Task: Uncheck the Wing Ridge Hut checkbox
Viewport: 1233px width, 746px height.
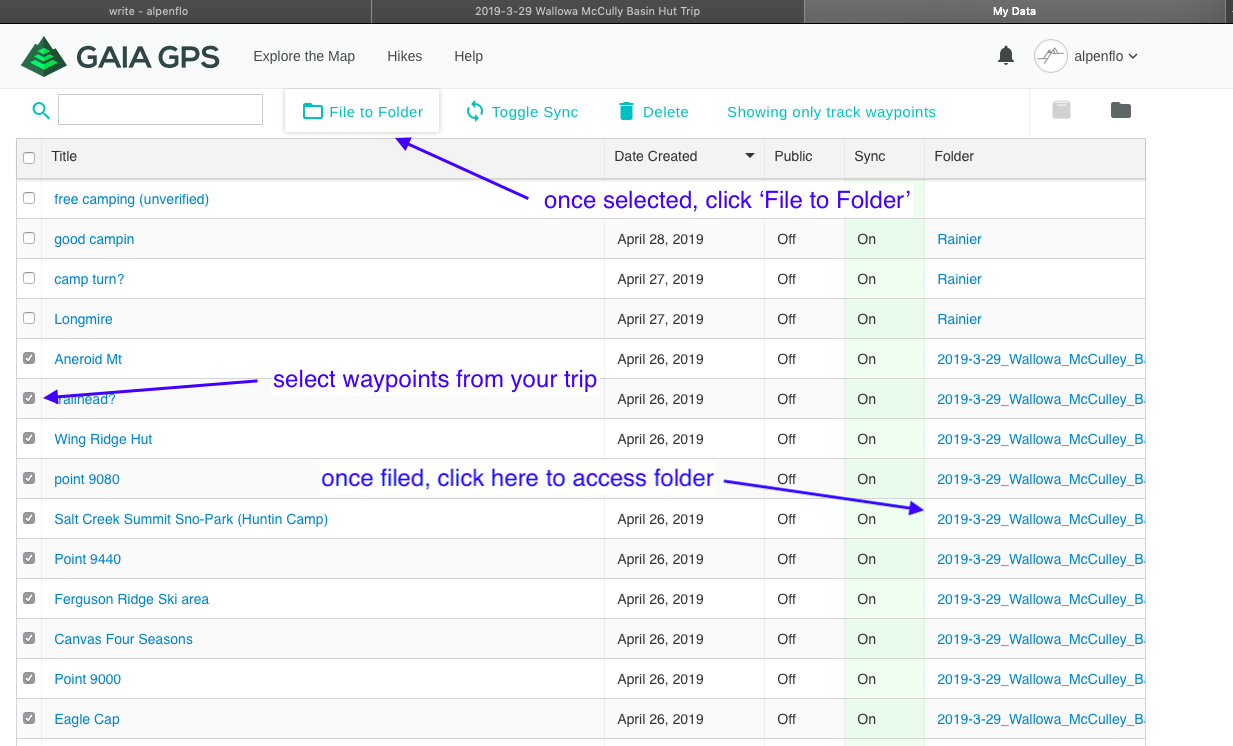Action: [29, 438]
